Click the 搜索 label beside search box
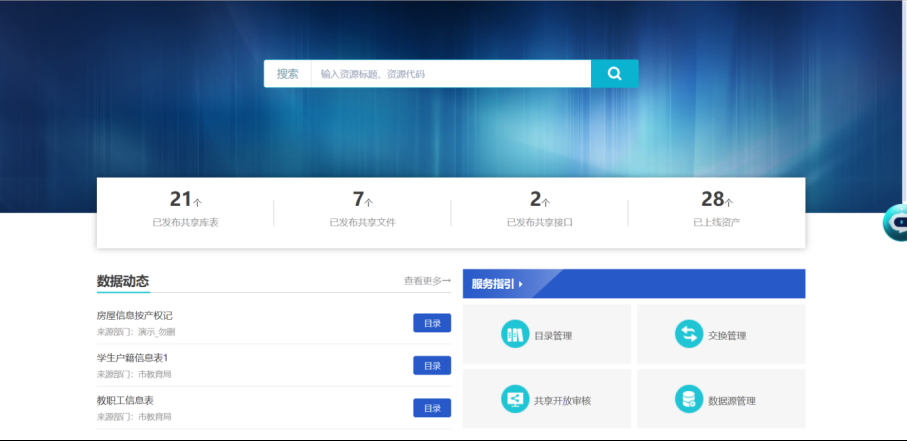This screenshot has height=441, width=907. tap(288, 74)
